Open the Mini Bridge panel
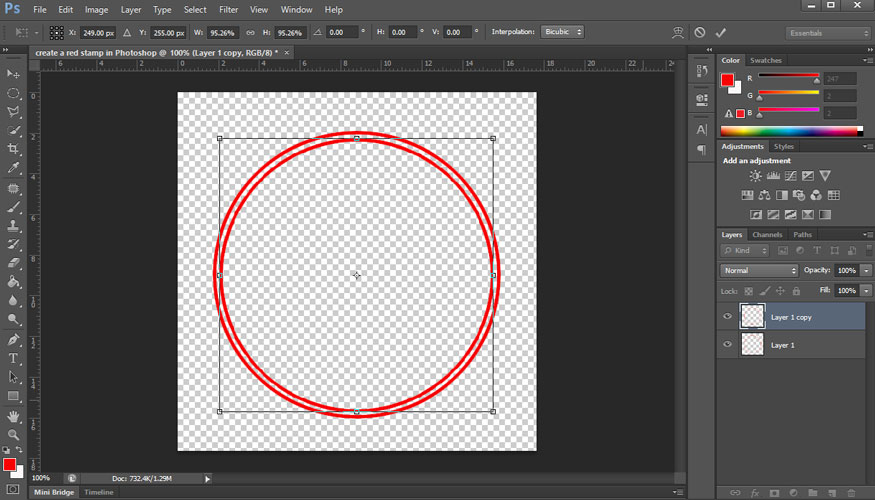The width and height of the screenshot is (875, 500). 54,492
